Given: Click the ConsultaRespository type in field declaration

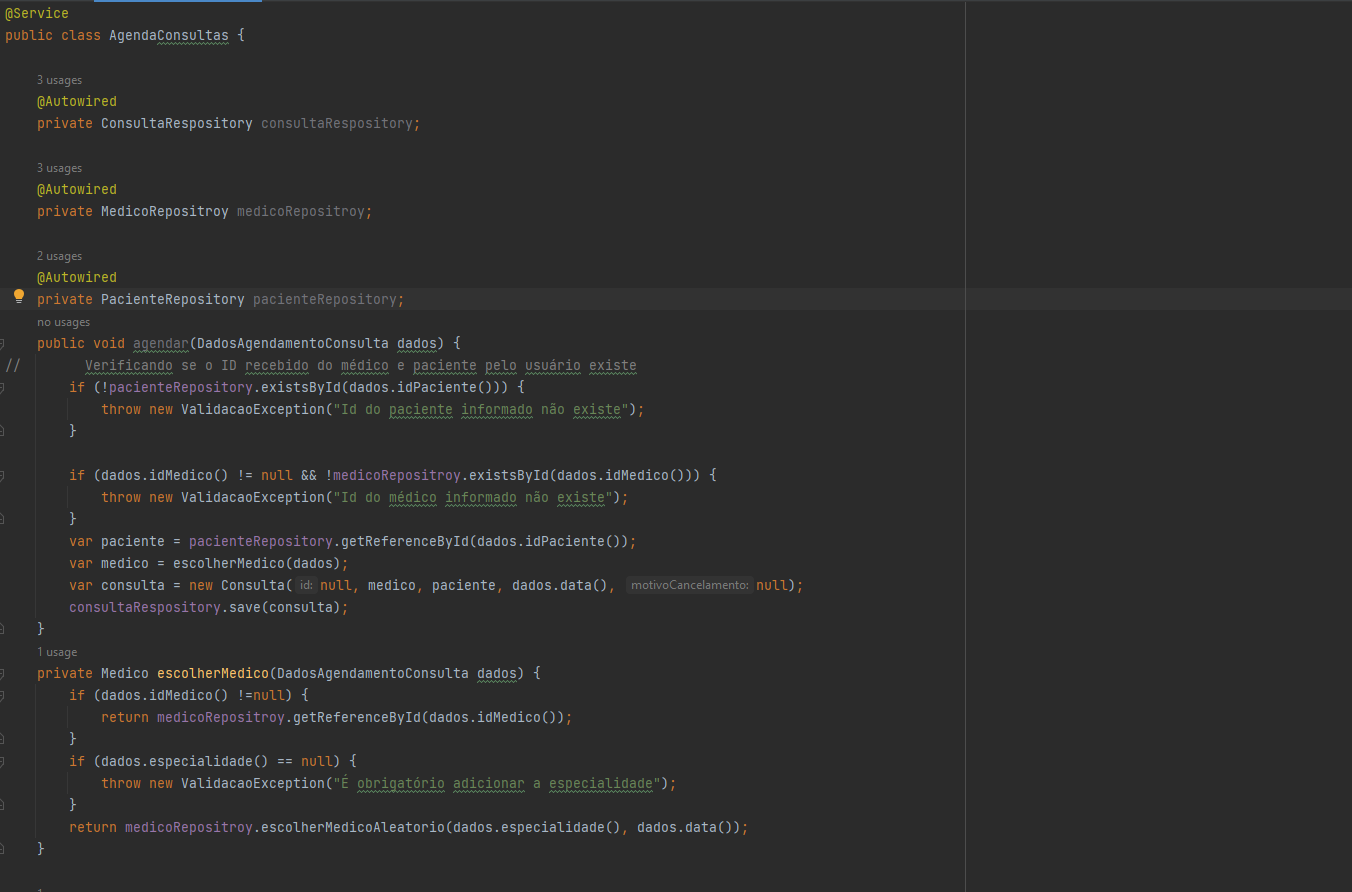Looking at the screenshot, I should point(177,123).
